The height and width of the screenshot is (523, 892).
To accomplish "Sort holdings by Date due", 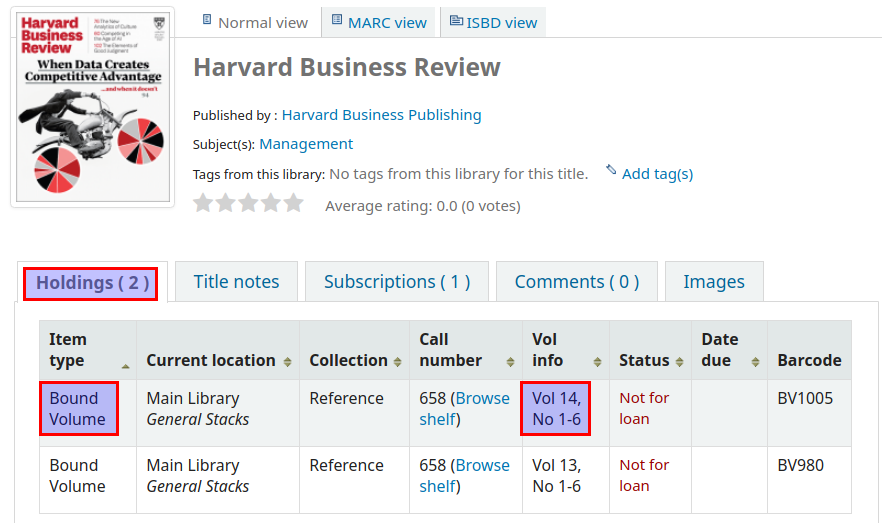I will point(730,350).
